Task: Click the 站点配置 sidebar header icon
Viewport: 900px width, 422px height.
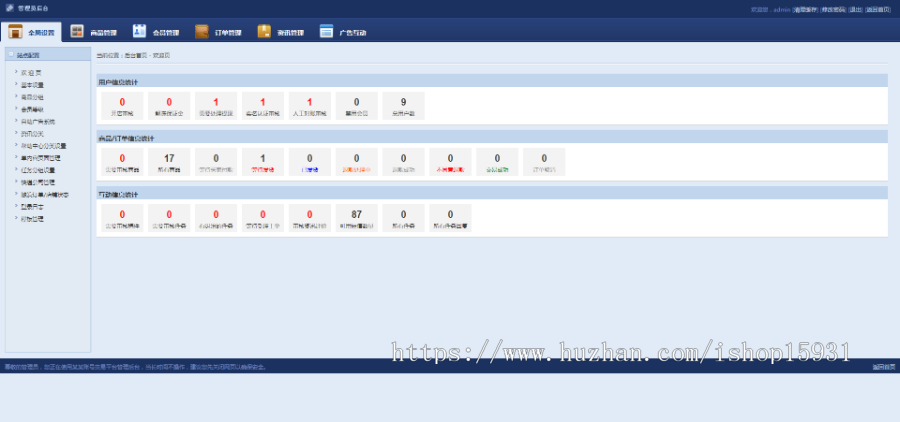Action: [11, 54]
